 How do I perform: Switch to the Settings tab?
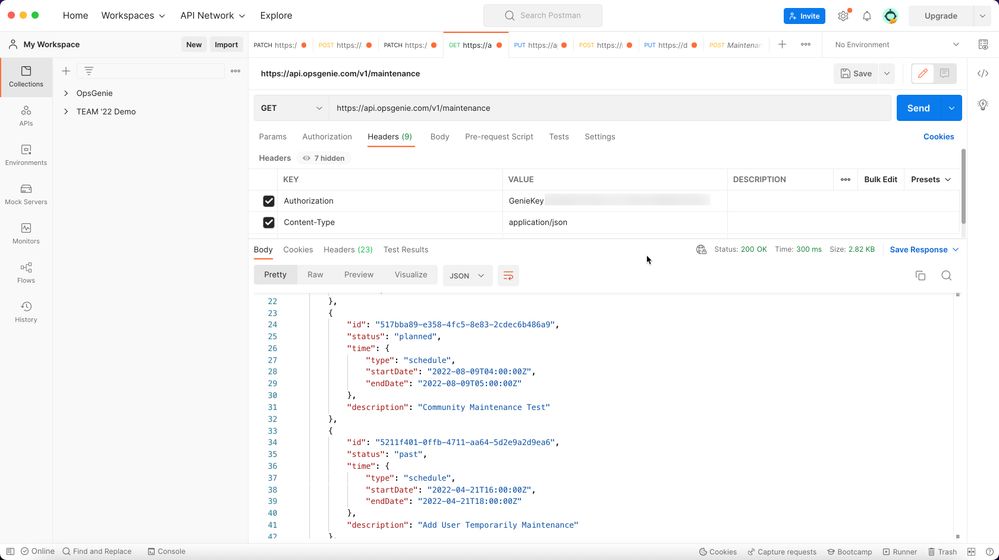click(x=600, y=137)
